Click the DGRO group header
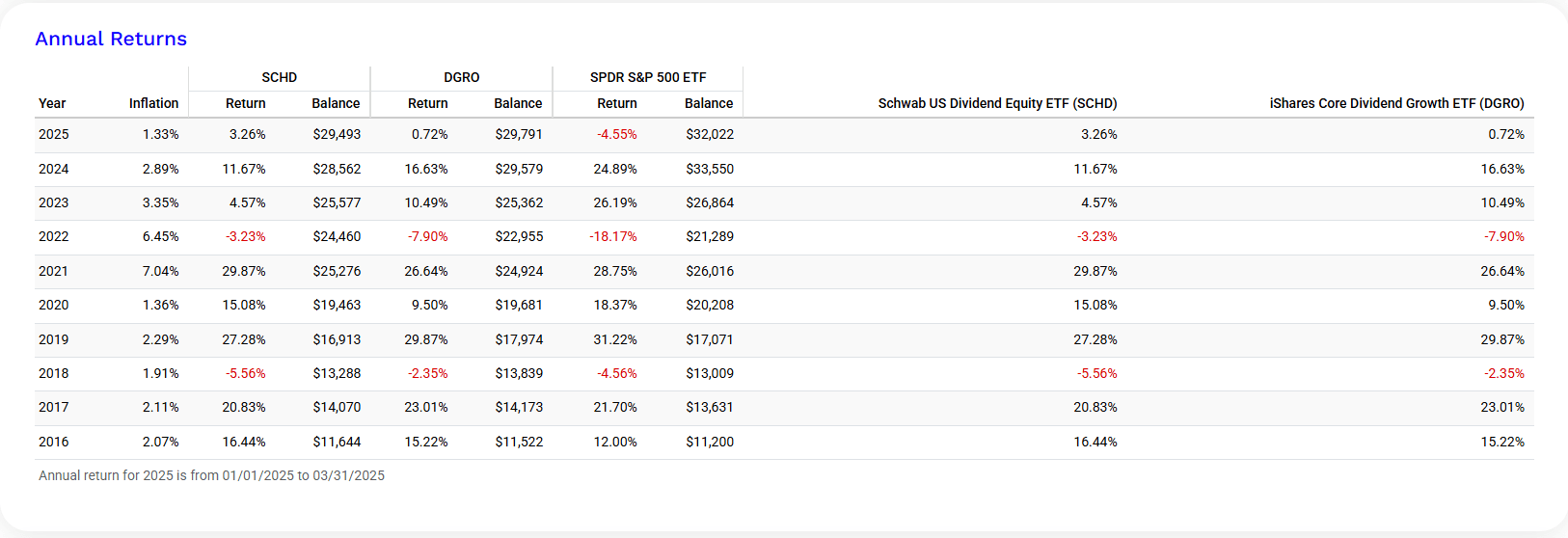This screenshot has width=1568, height=538. click(x=462, y=77)
